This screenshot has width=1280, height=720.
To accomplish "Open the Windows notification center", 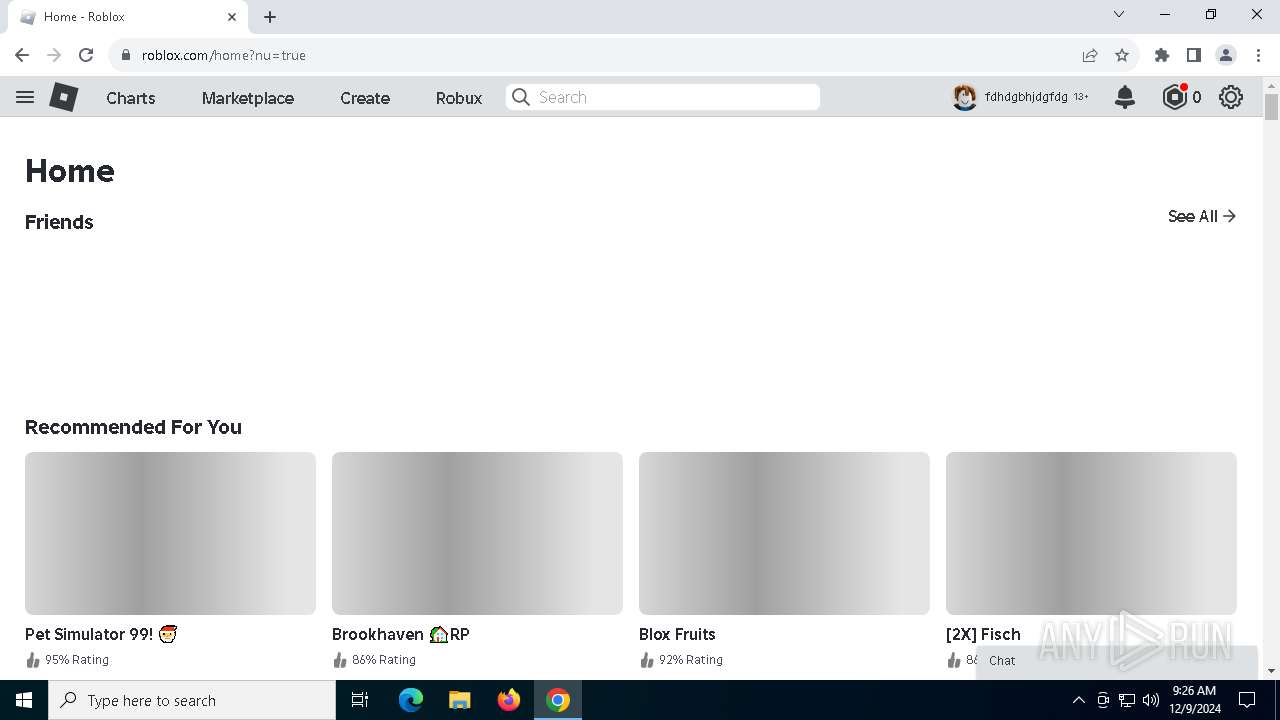I will tap(1247, 700).
